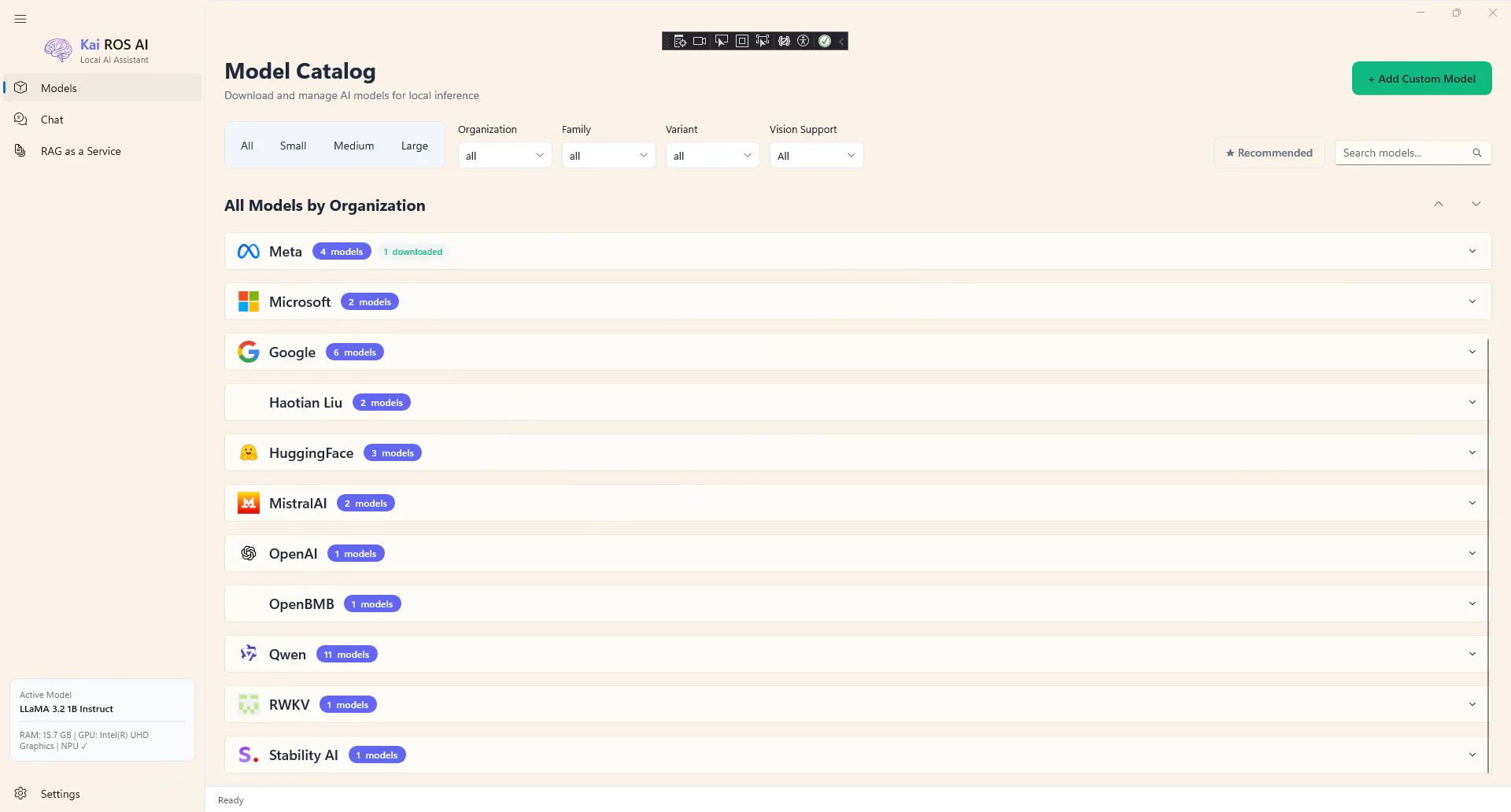This screenshot has height=812, width=1511.
Task: Open the Family filter dropdown
Action: pos(609,155)
